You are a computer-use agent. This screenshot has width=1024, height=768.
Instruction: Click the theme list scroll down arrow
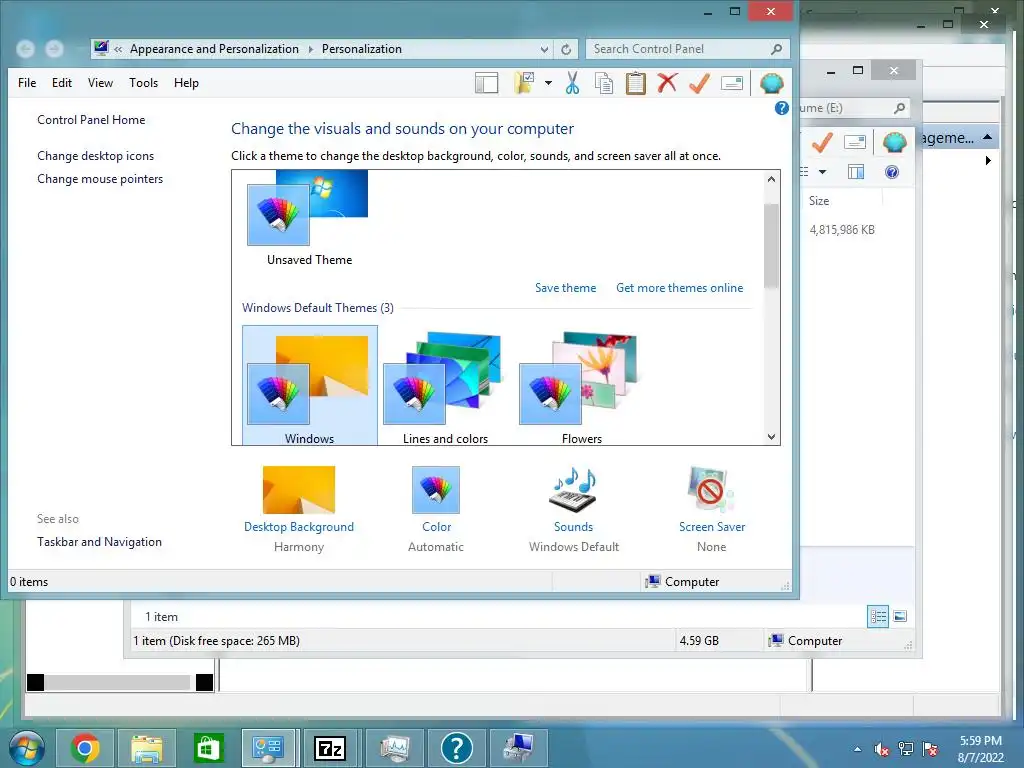click(x=771, y=437)
